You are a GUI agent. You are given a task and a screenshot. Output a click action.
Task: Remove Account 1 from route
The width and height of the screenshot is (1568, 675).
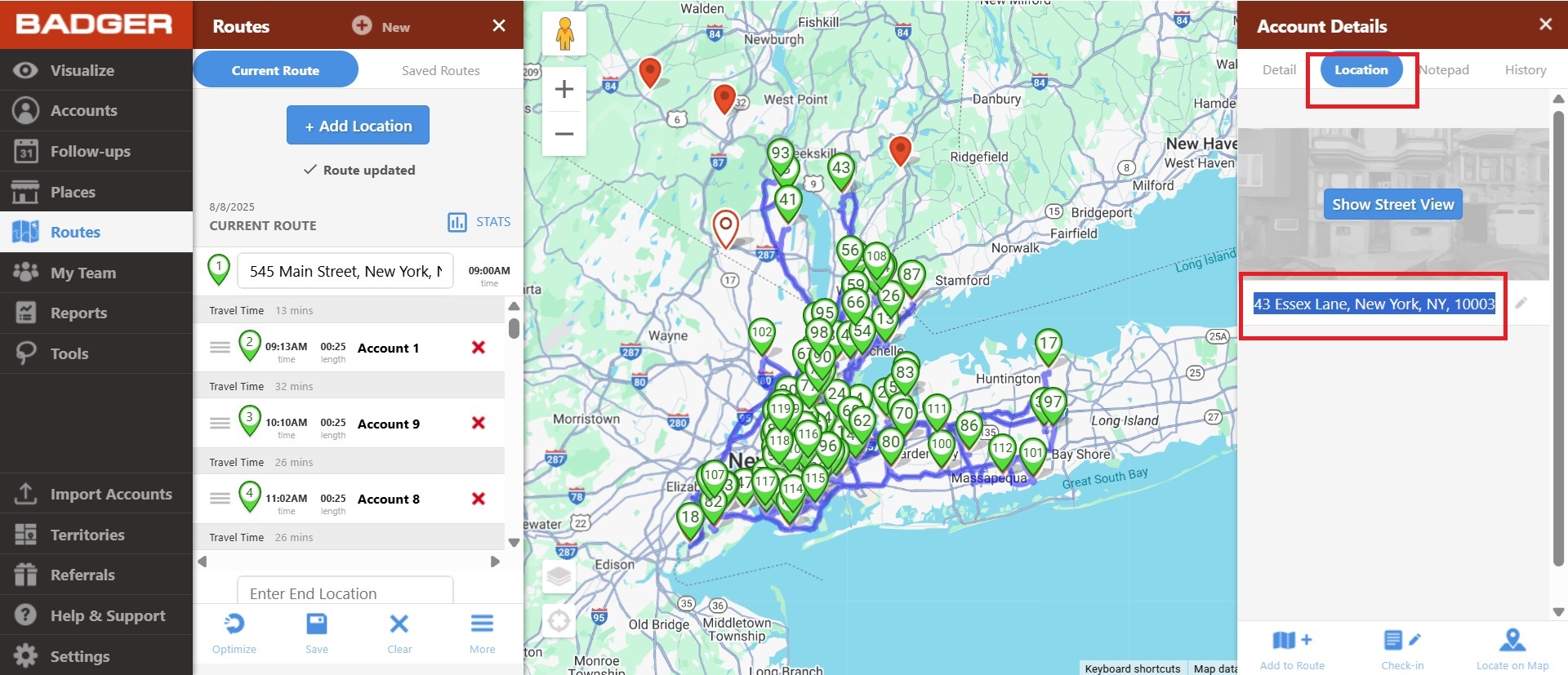tap(479, 348)
